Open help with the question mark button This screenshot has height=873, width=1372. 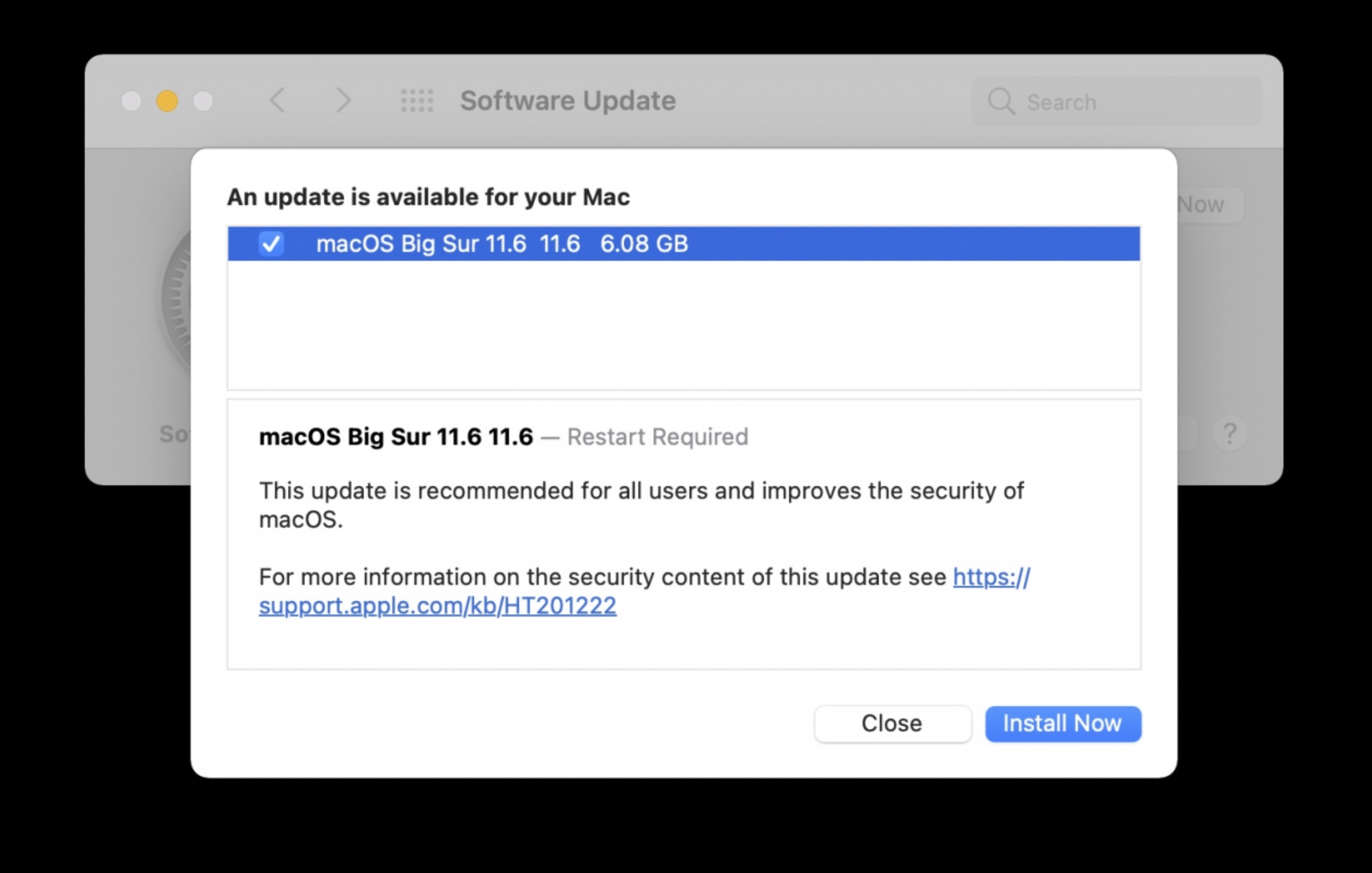[x=1229, y=434]
